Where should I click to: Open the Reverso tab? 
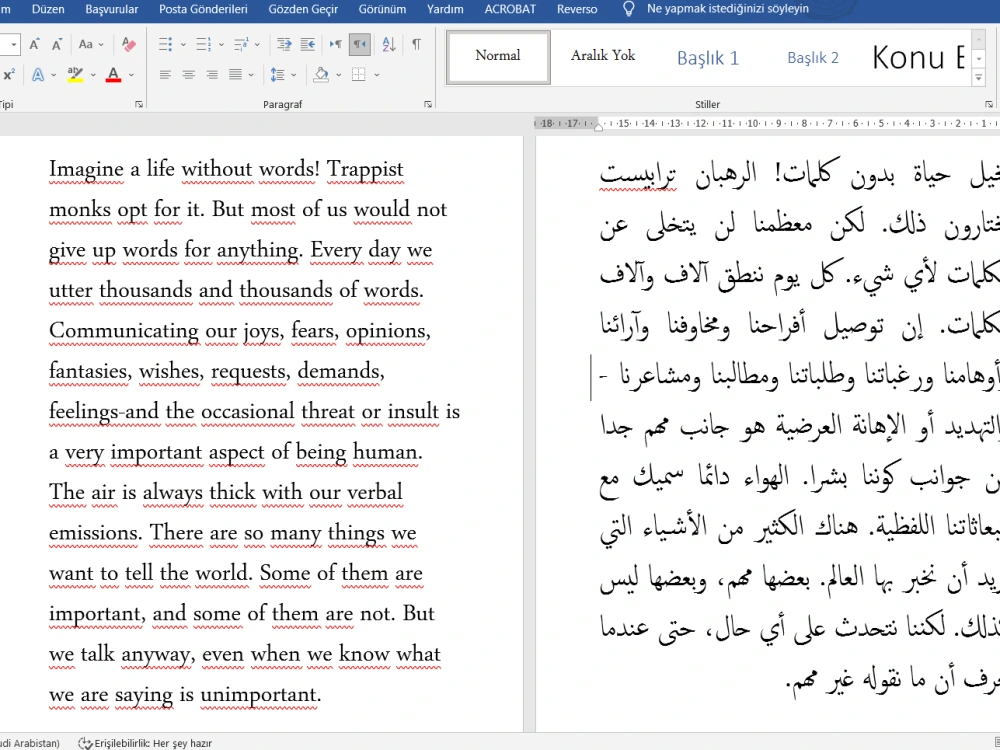click(577, 9)
